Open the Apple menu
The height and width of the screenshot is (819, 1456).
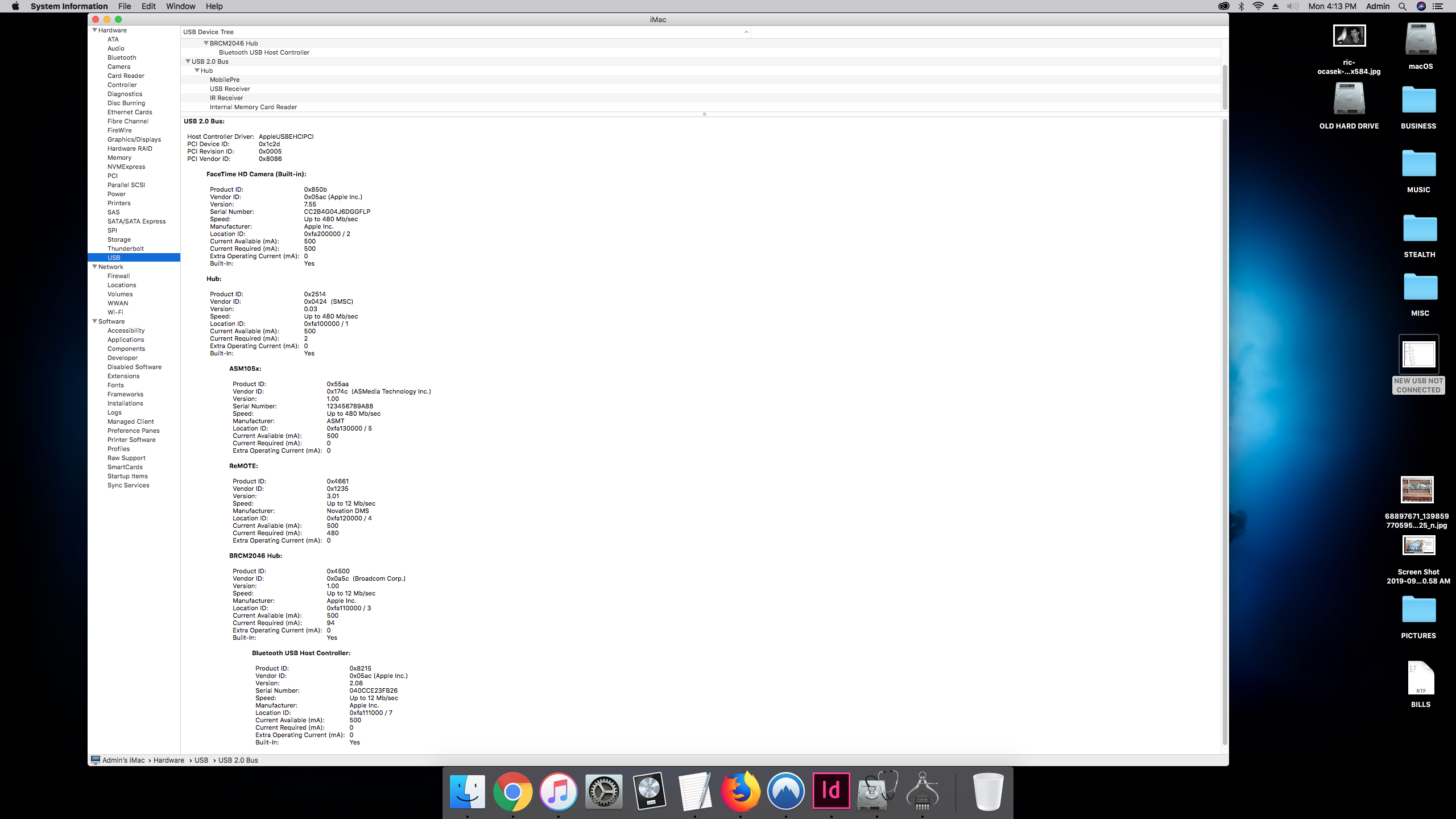tap(15, 6)
